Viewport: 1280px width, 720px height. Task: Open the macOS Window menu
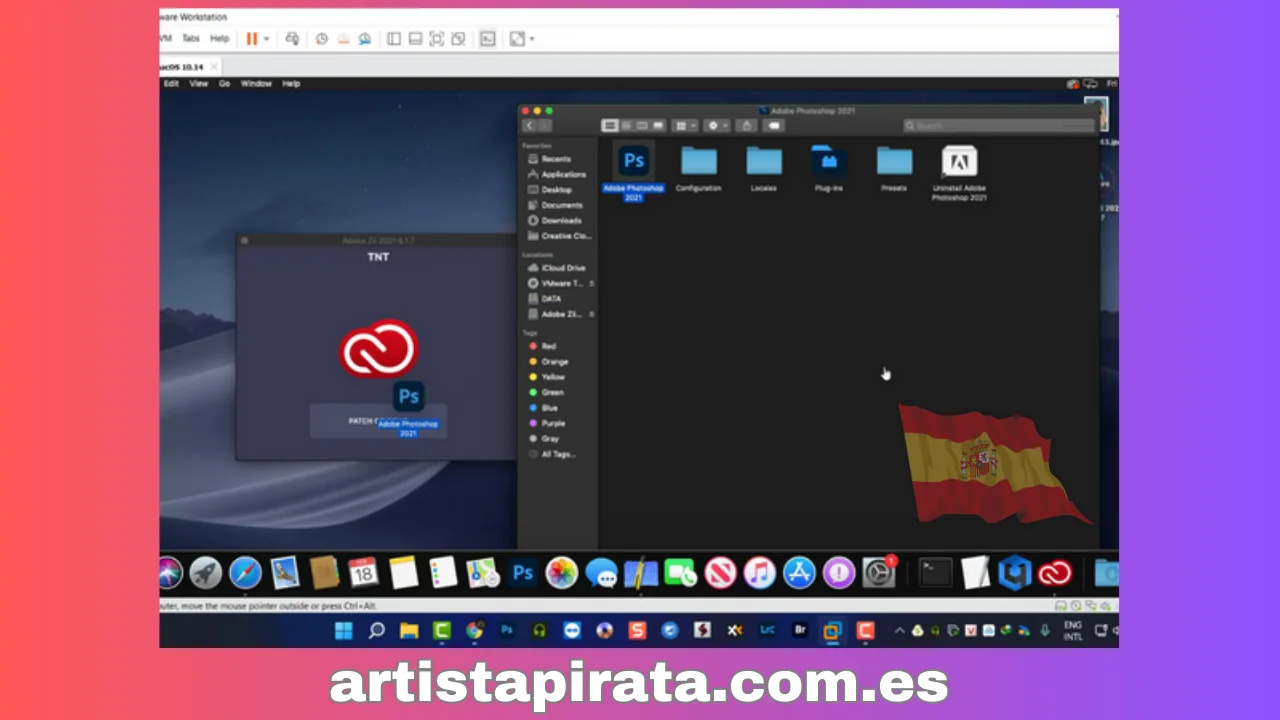tap(256, 84)
